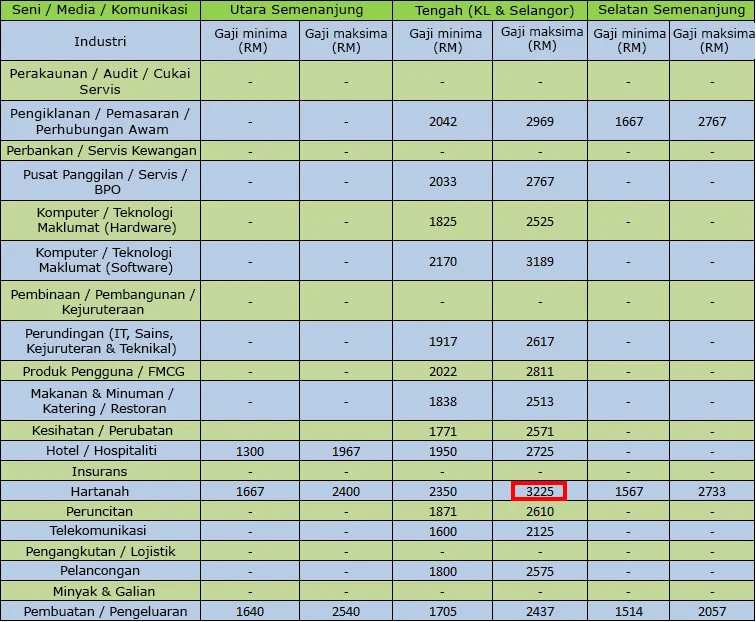This screenshot has height=622, width=756.
Task: Select the Industri header cell
Action: point(100,42)
